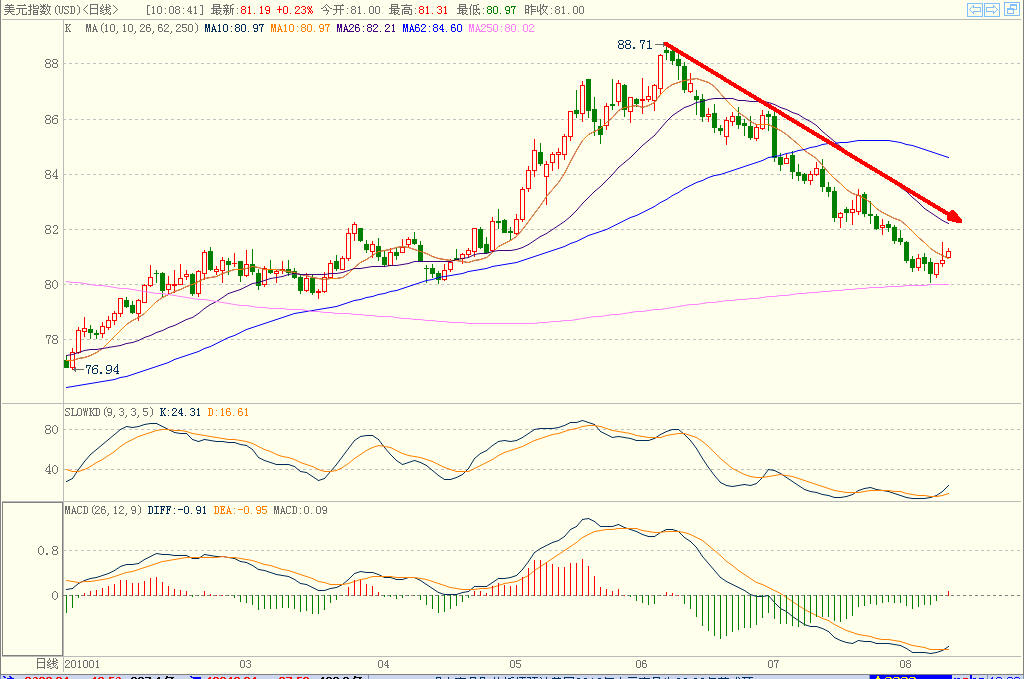
Task: Select the DEA:-0.95 value
Action: coord(240,510)
